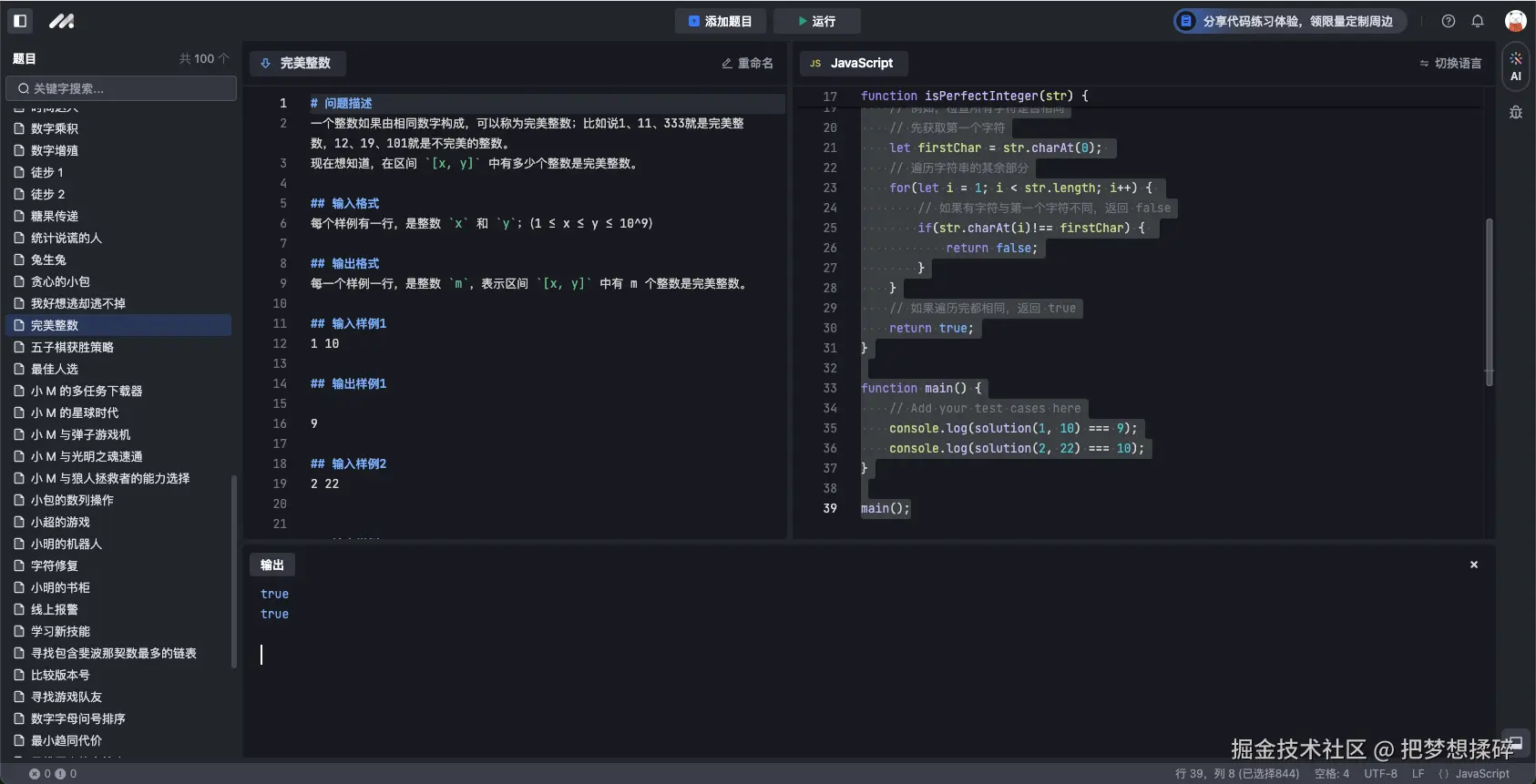The width and height of the screenshot is (1536, 784).
Task: Open the debug bug icon
Action: coord(1516,112)
